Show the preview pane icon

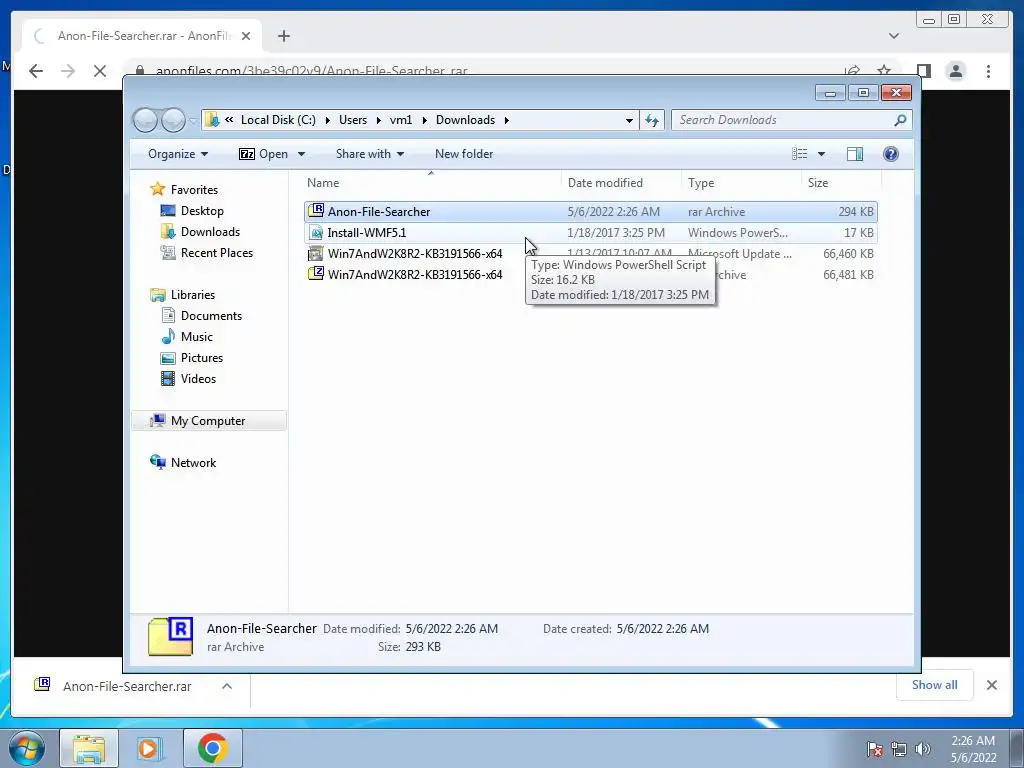(x=854, y=154)
